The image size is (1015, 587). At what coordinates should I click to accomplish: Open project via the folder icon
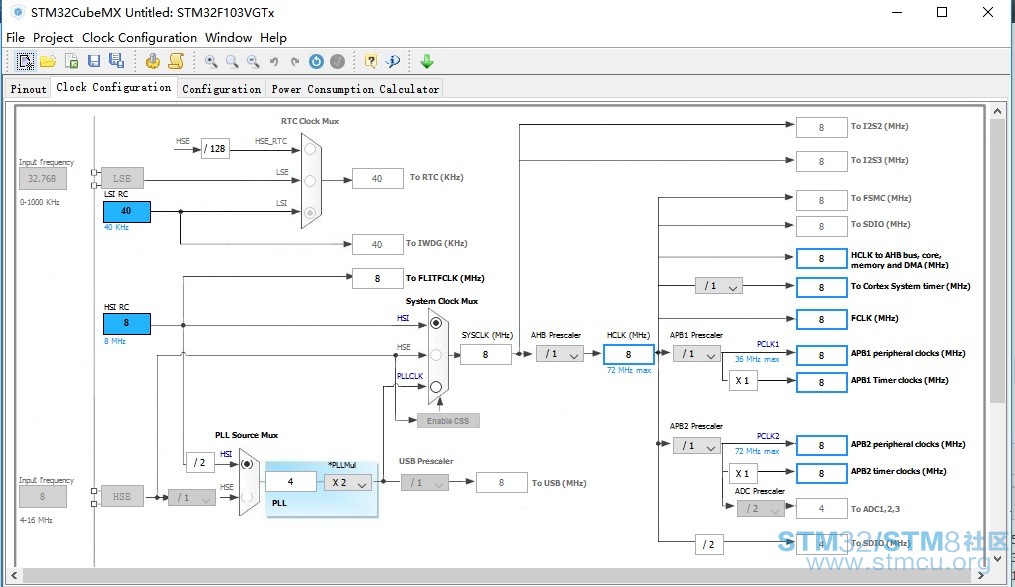click(48, 61)
